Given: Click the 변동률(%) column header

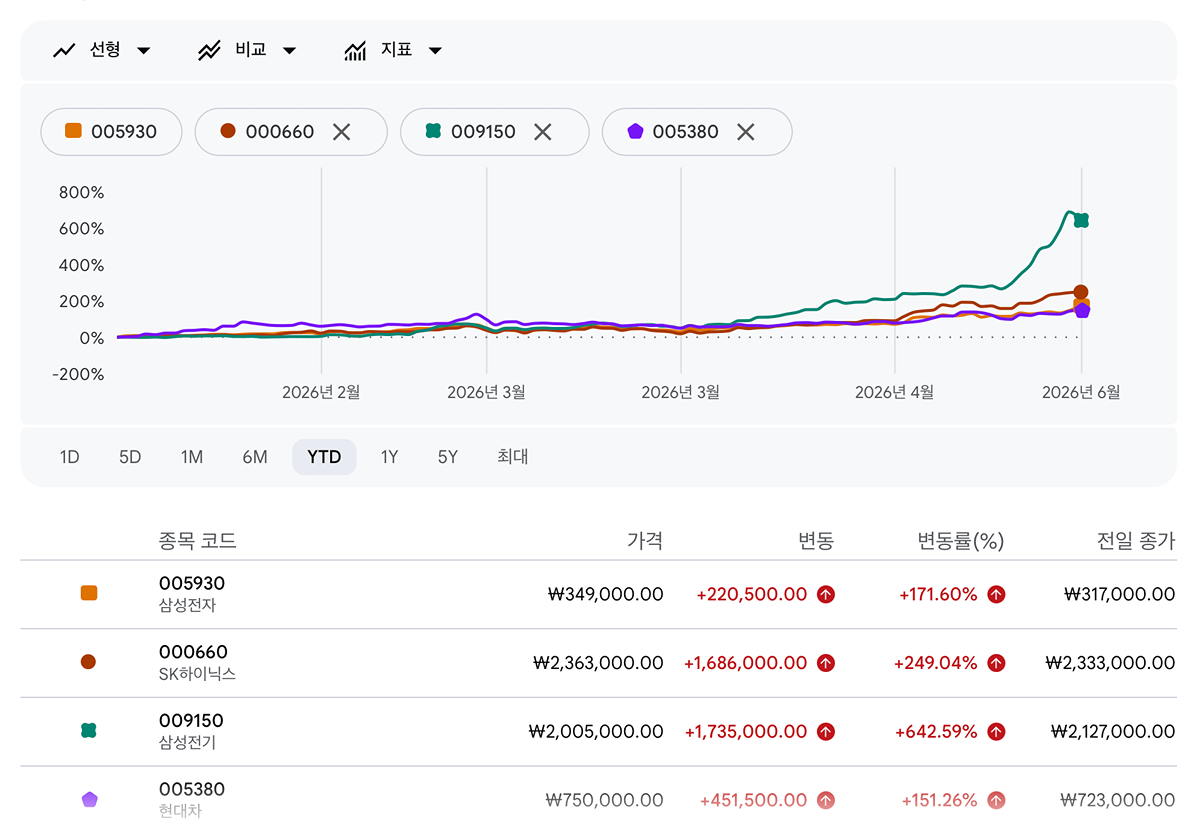Looking at the screenshot, I should click(961, 541).
